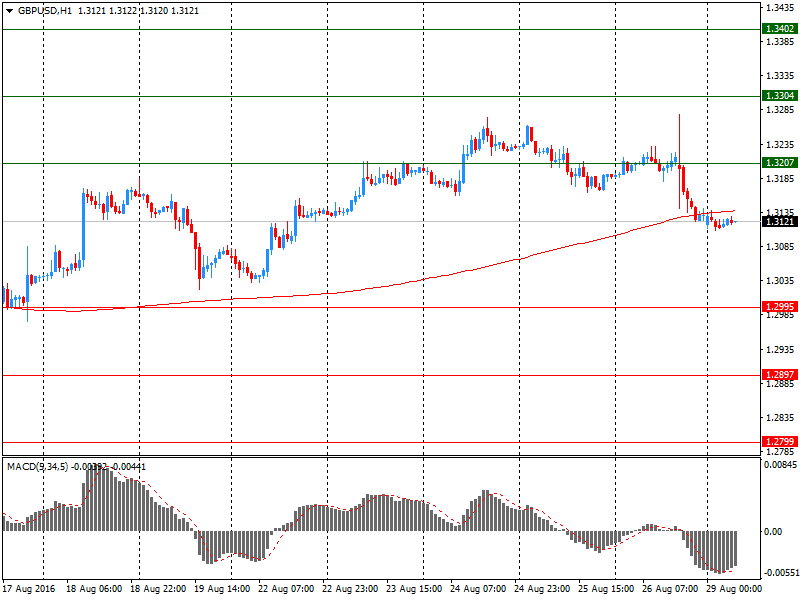Click the 1.3304 resistance level label
This screenshot has width=800, height=600.
click(x=780, y=96)
